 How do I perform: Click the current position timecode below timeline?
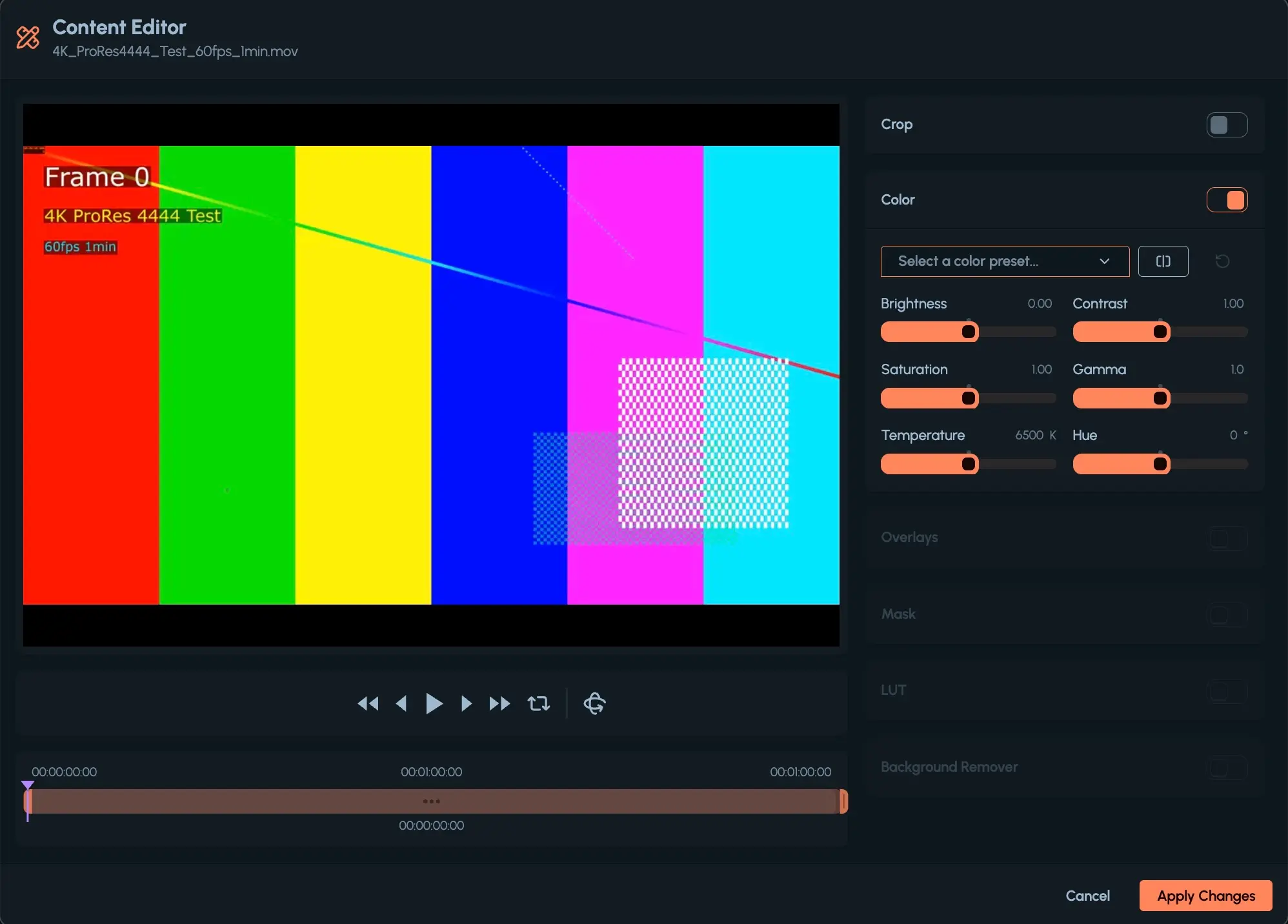pos(431,825)
